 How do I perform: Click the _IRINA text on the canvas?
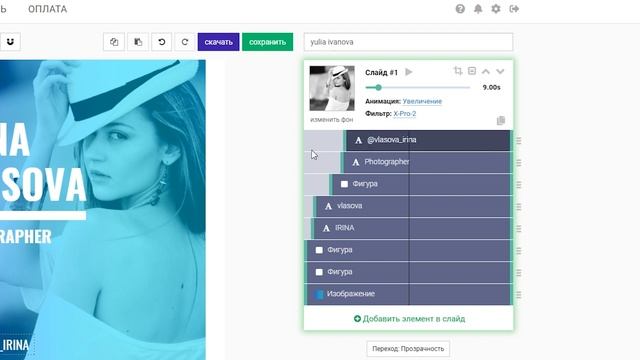click(15, 345)
